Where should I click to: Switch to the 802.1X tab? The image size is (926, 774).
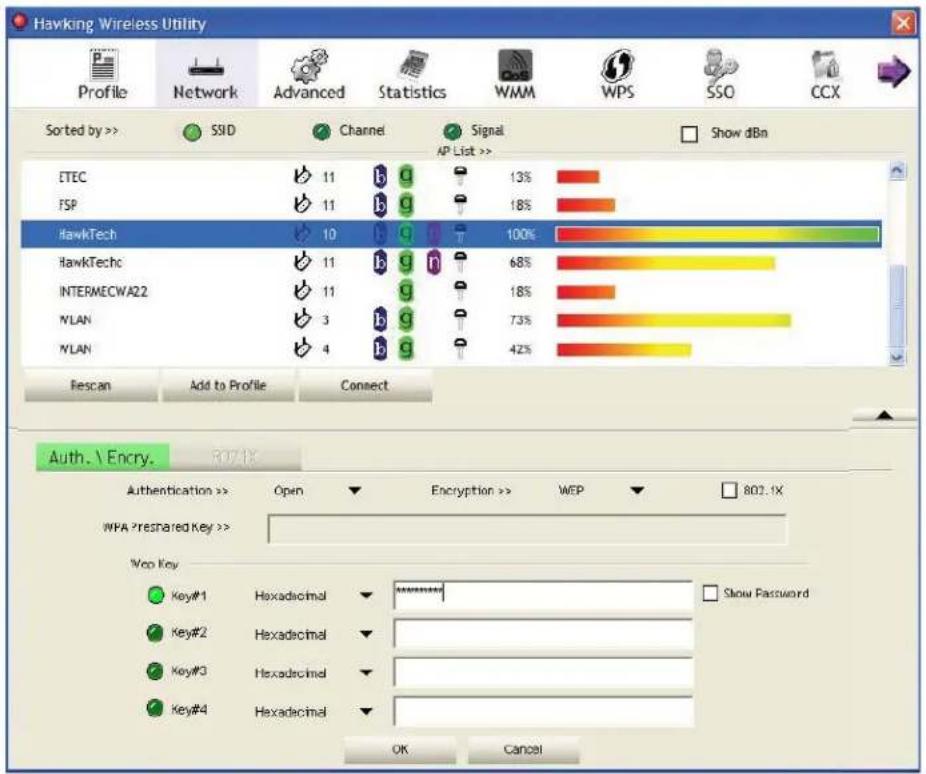[235, 458]
